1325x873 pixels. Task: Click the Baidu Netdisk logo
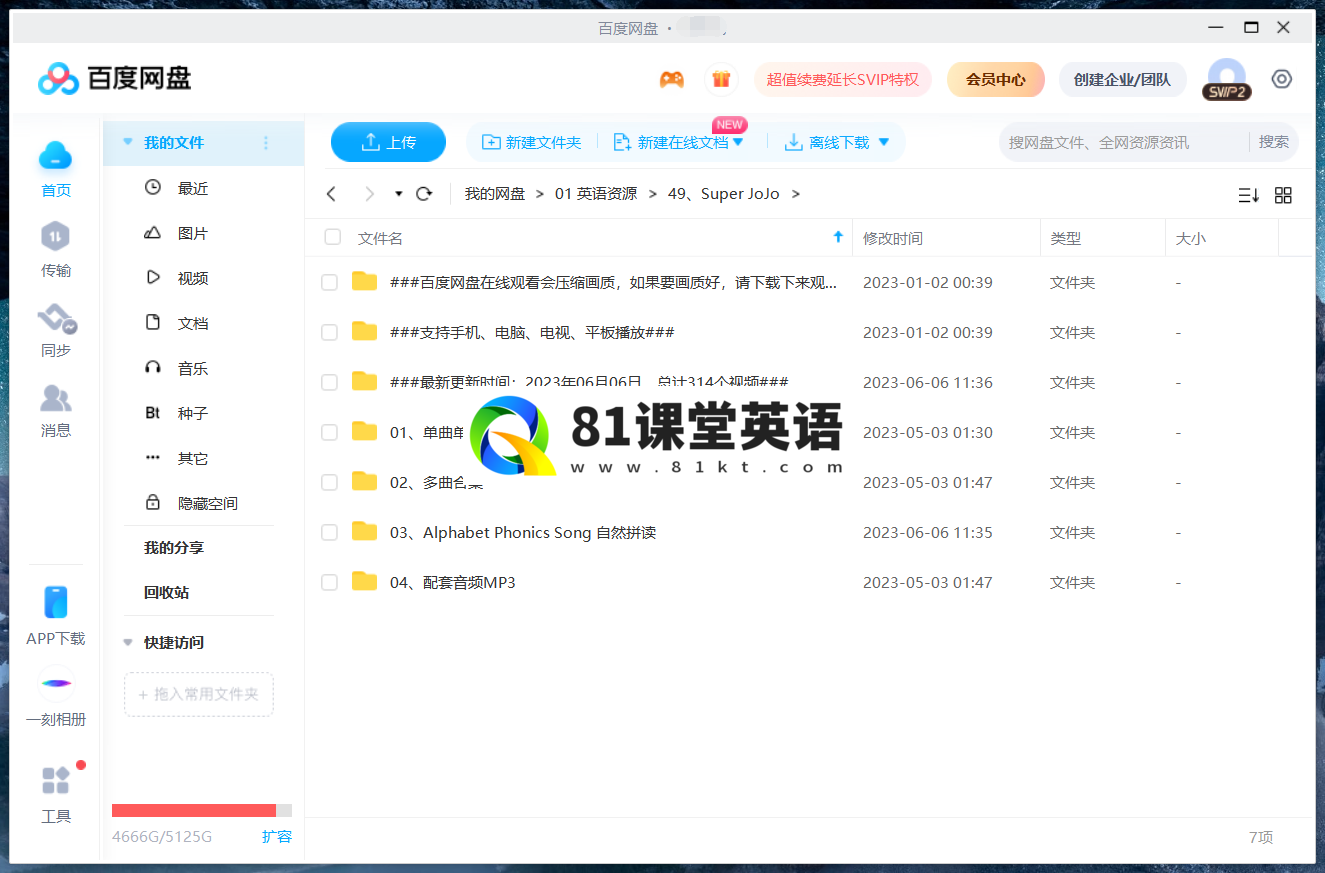(x=114, y=78)
